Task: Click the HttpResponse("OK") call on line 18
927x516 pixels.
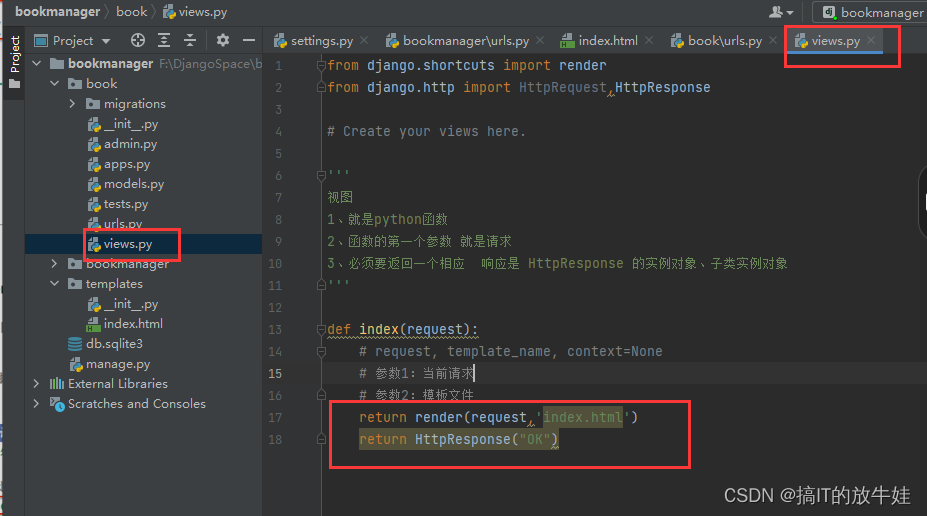Action: (487, 439)
